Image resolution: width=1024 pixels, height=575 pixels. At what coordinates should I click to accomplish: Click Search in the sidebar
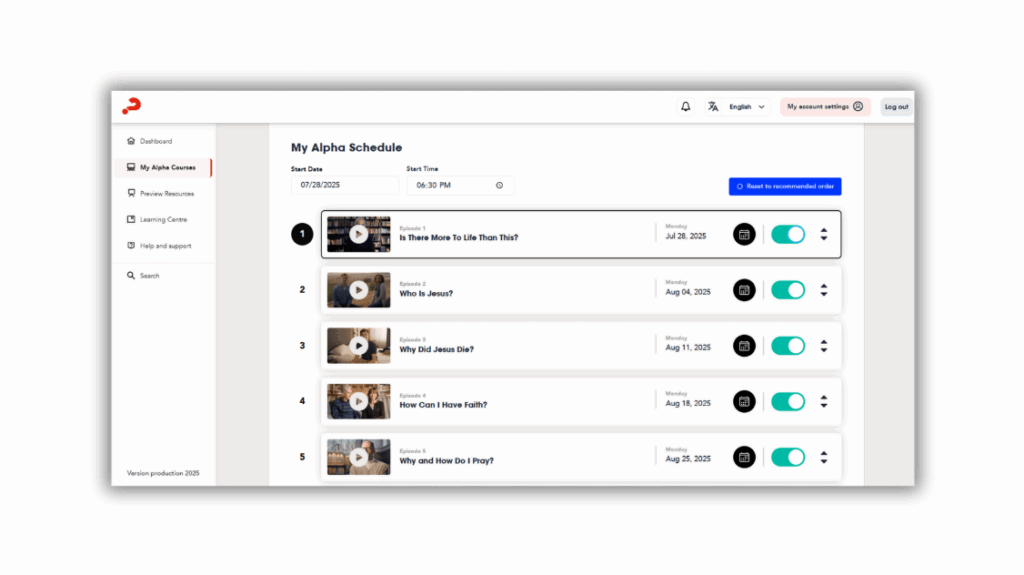click(144, 276)
